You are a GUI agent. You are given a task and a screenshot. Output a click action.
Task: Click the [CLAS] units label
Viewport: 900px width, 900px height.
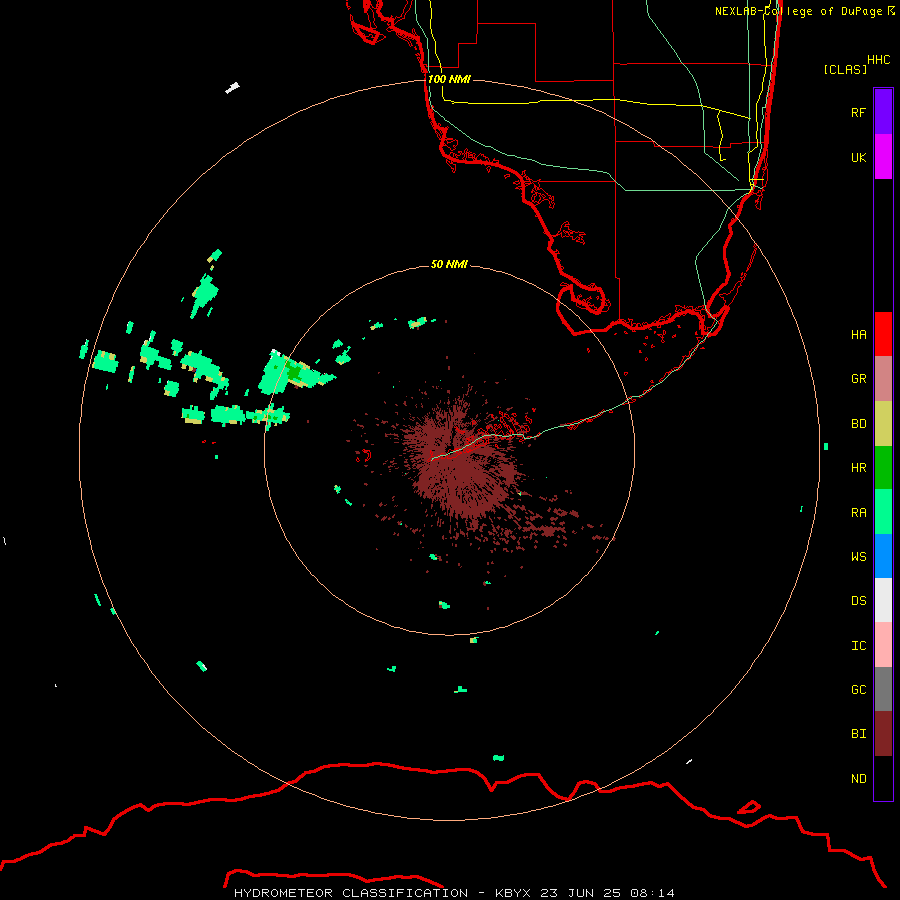pyautogui.click(x=845, y=69)
